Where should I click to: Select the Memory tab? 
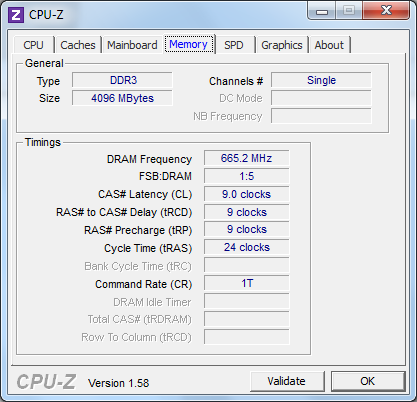189,44
